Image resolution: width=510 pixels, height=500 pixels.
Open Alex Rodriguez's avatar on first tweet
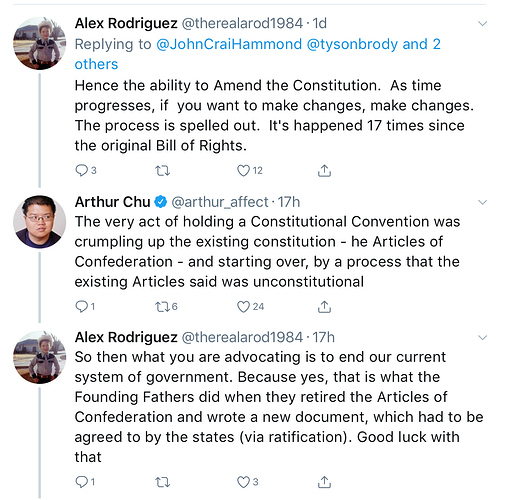[39, 43]
